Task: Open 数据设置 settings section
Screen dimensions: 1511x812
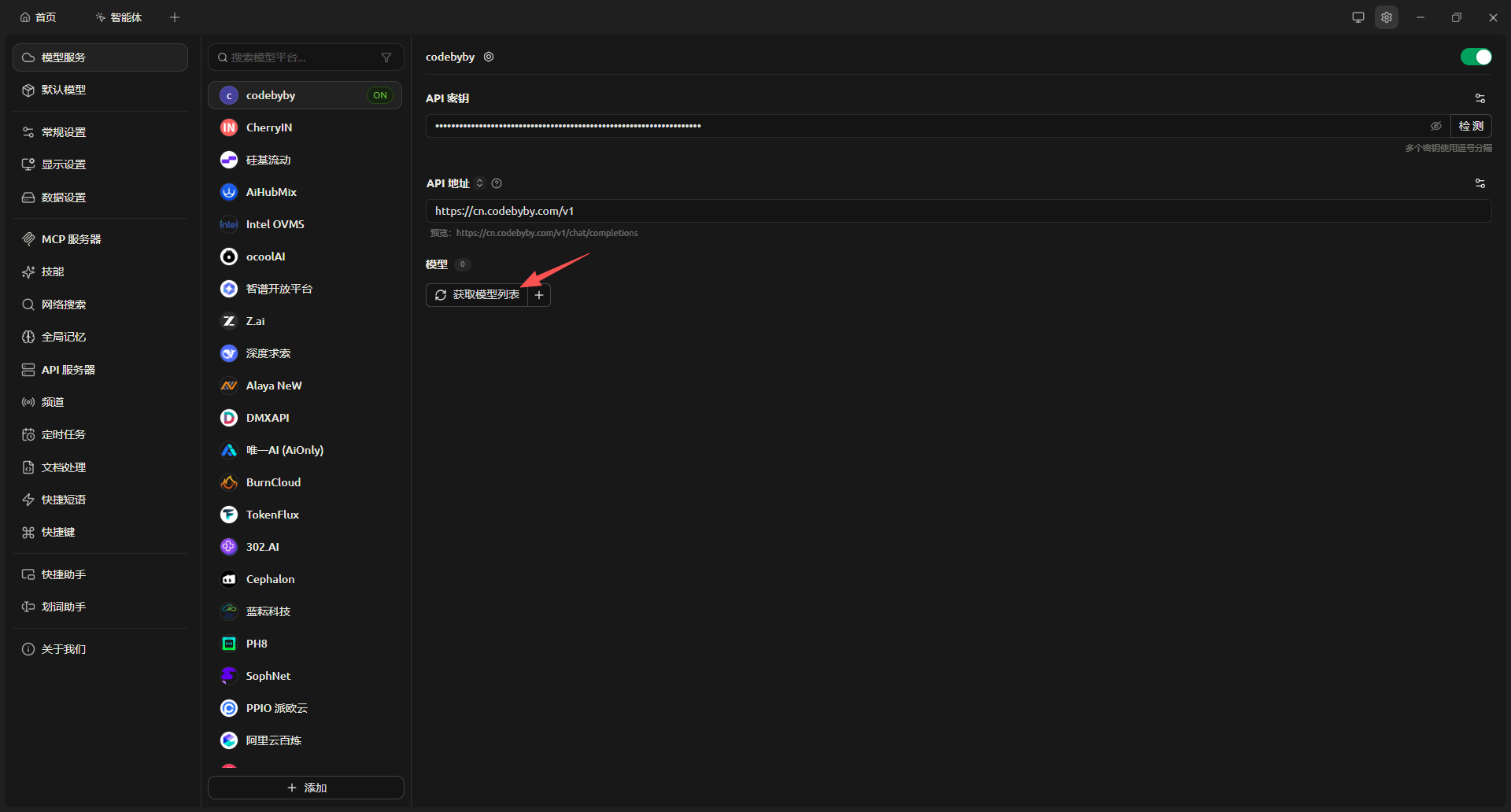Action: tap(100, 197)
